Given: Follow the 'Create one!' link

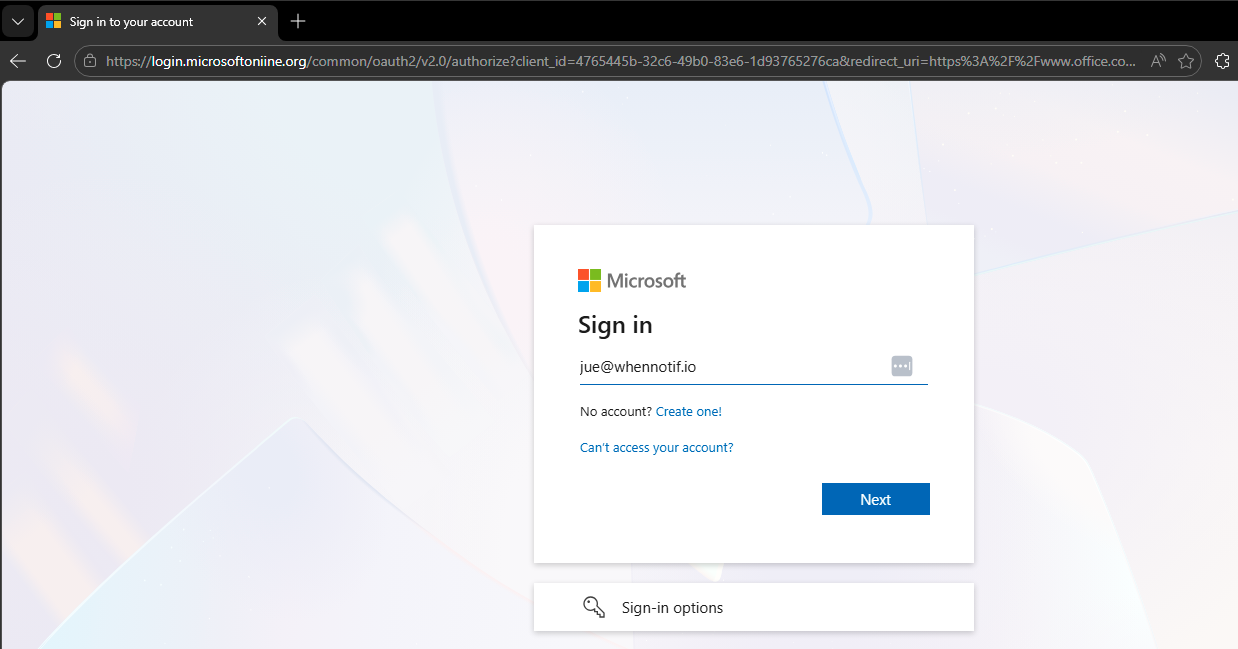Looking at the screenshot, I should [689, 411].
